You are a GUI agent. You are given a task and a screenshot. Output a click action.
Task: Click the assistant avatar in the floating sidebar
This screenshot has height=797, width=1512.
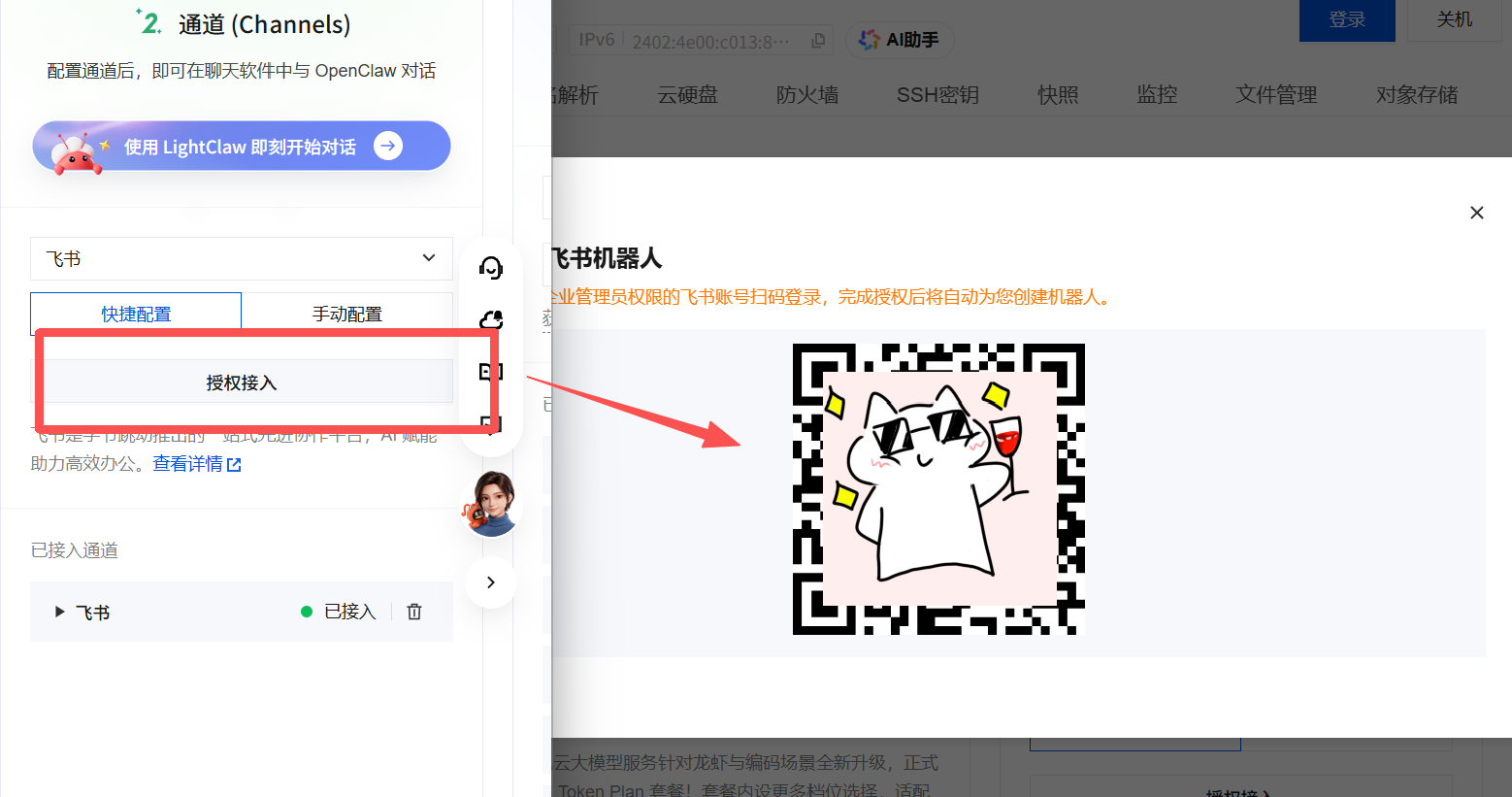tap(490, 504)
